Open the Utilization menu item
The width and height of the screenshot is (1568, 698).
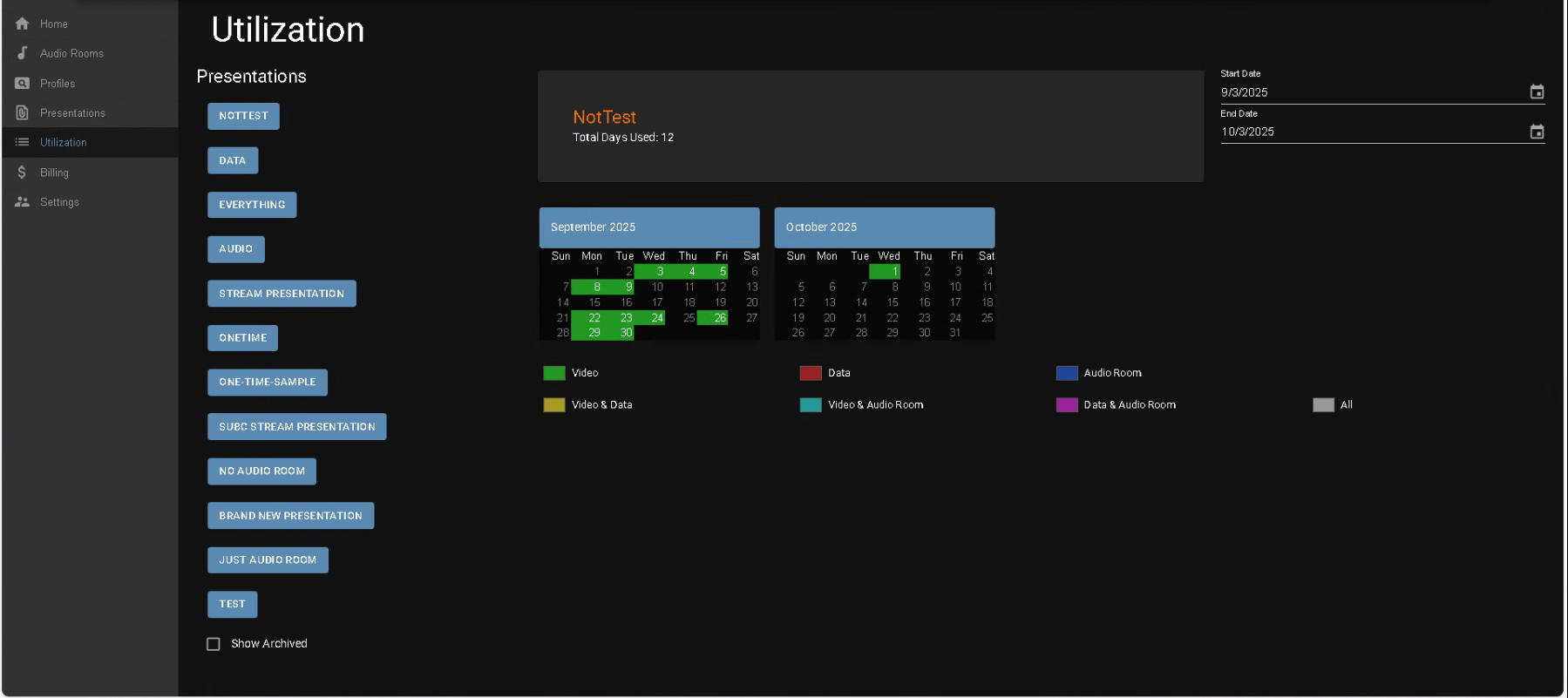[x=63, y=143]
